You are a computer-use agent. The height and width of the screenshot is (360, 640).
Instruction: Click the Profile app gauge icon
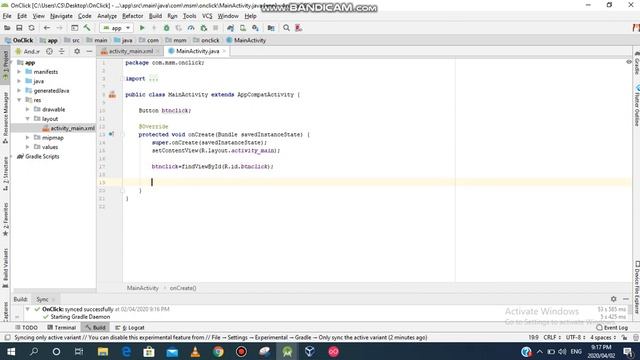tap(191, 28)
